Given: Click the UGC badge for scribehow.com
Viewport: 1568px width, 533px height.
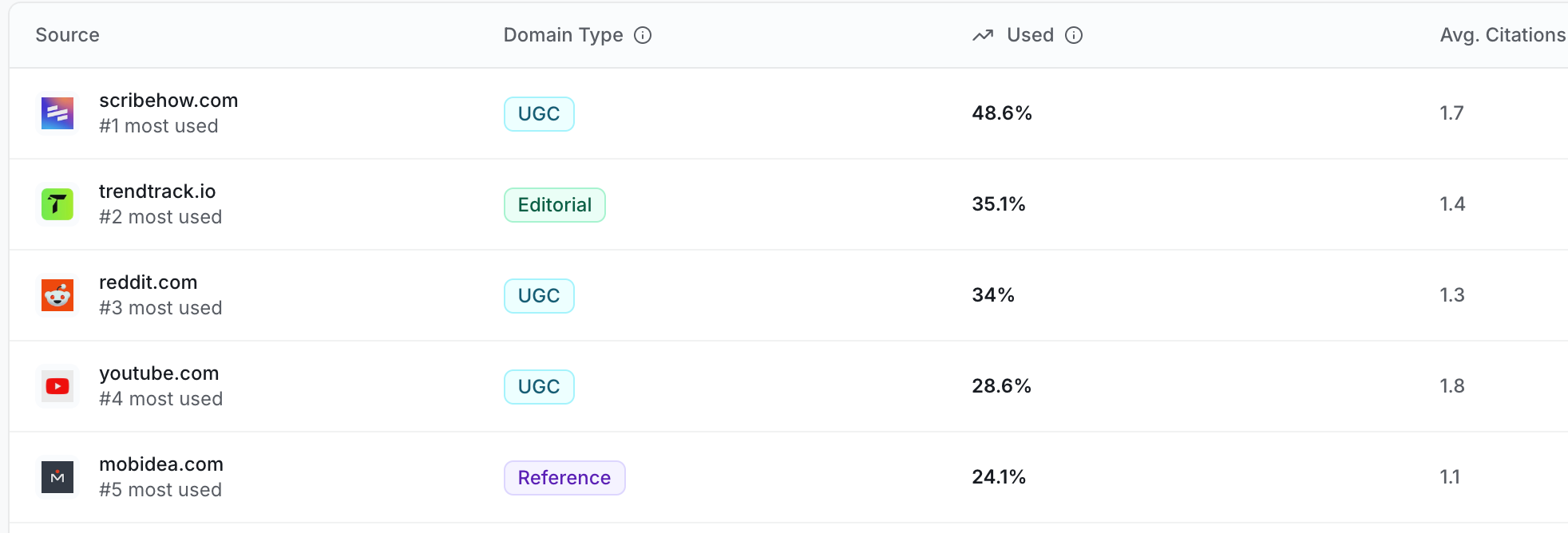Looking at the screenshot, I should coord(539,114).
